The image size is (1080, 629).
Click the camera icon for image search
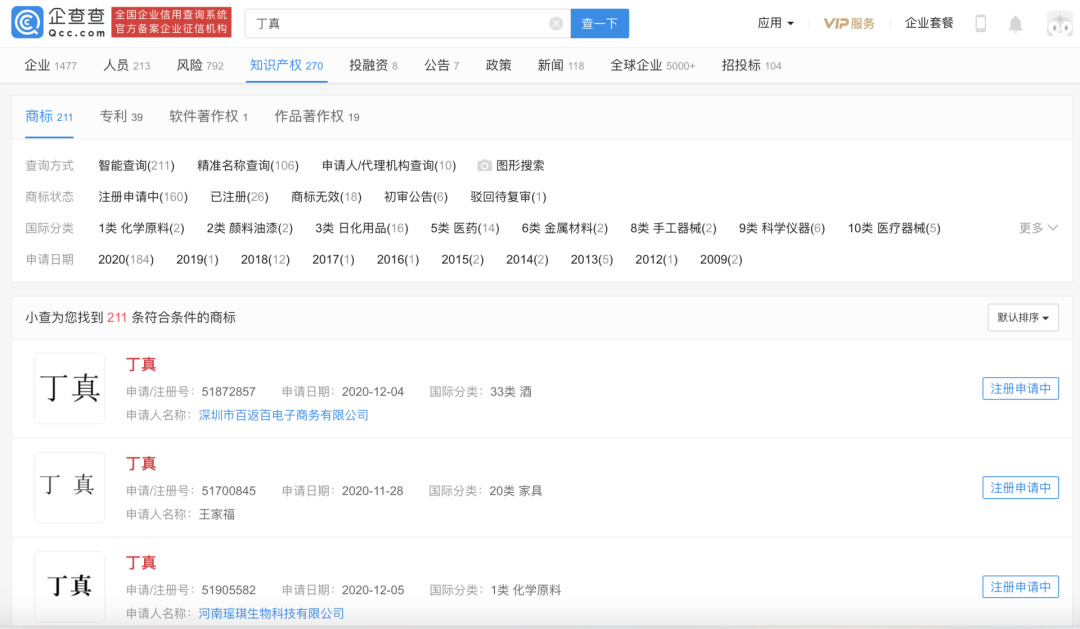coord(485,166)
